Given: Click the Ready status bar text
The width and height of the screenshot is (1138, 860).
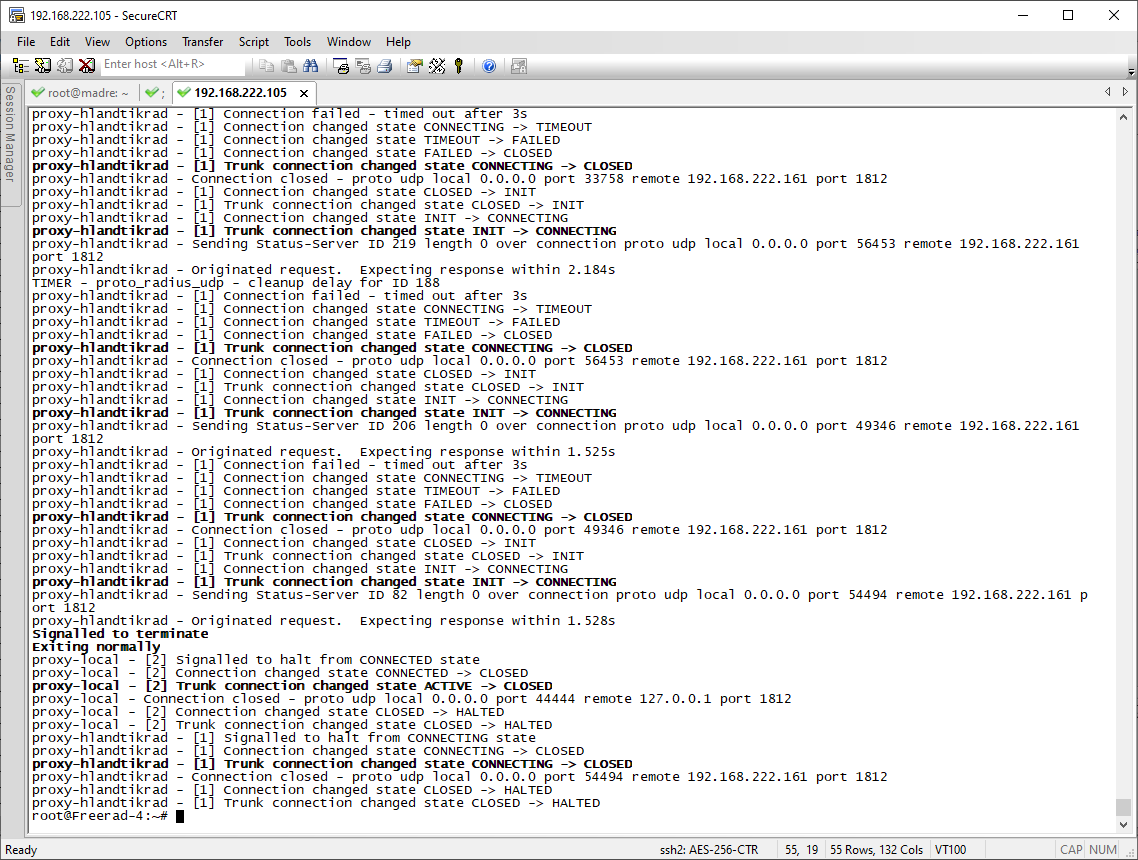Looking at the screenshot, I should coord(21,850).
